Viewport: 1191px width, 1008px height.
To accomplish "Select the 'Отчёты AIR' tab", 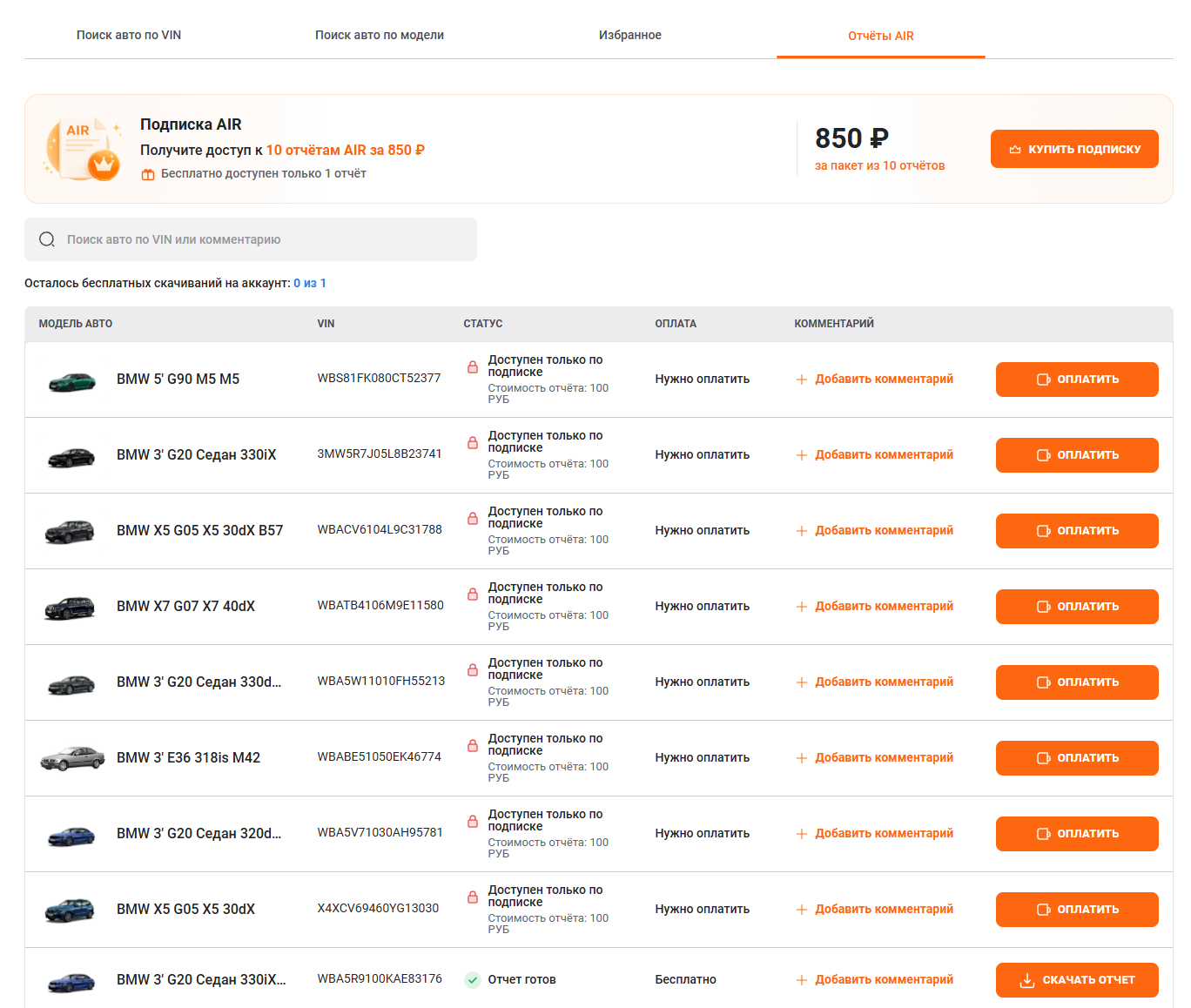I will point(881,36).
